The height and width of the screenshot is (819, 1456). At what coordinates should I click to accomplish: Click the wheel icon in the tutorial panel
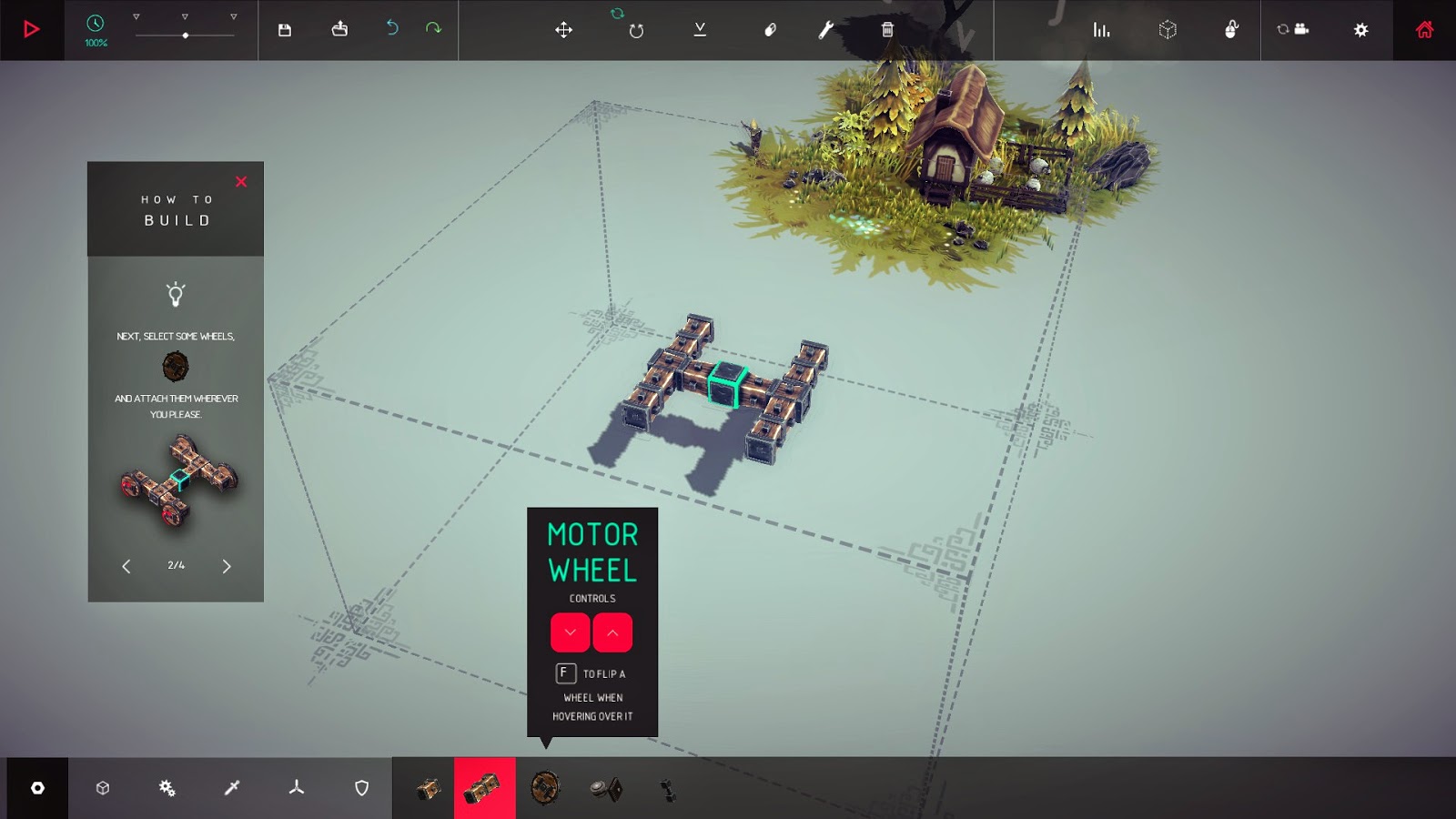click(176, 367)
